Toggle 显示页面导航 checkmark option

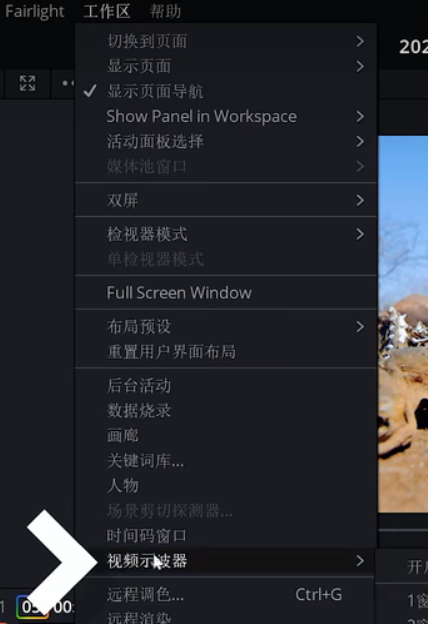coord(226,92)
